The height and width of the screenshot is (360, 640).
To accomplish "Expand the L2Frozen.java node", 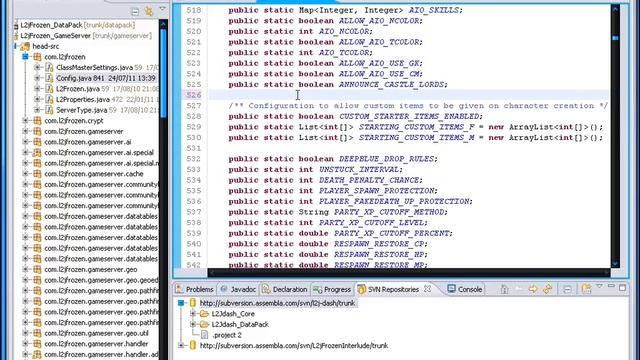I will point(37,89).
